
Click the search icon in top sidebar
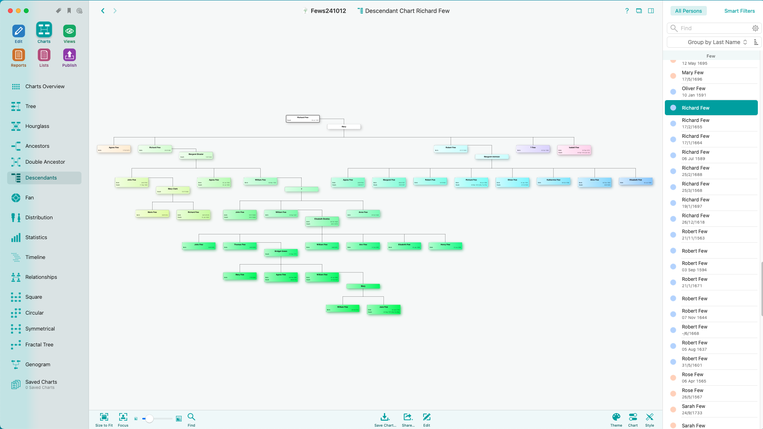(x=80, y=11)
